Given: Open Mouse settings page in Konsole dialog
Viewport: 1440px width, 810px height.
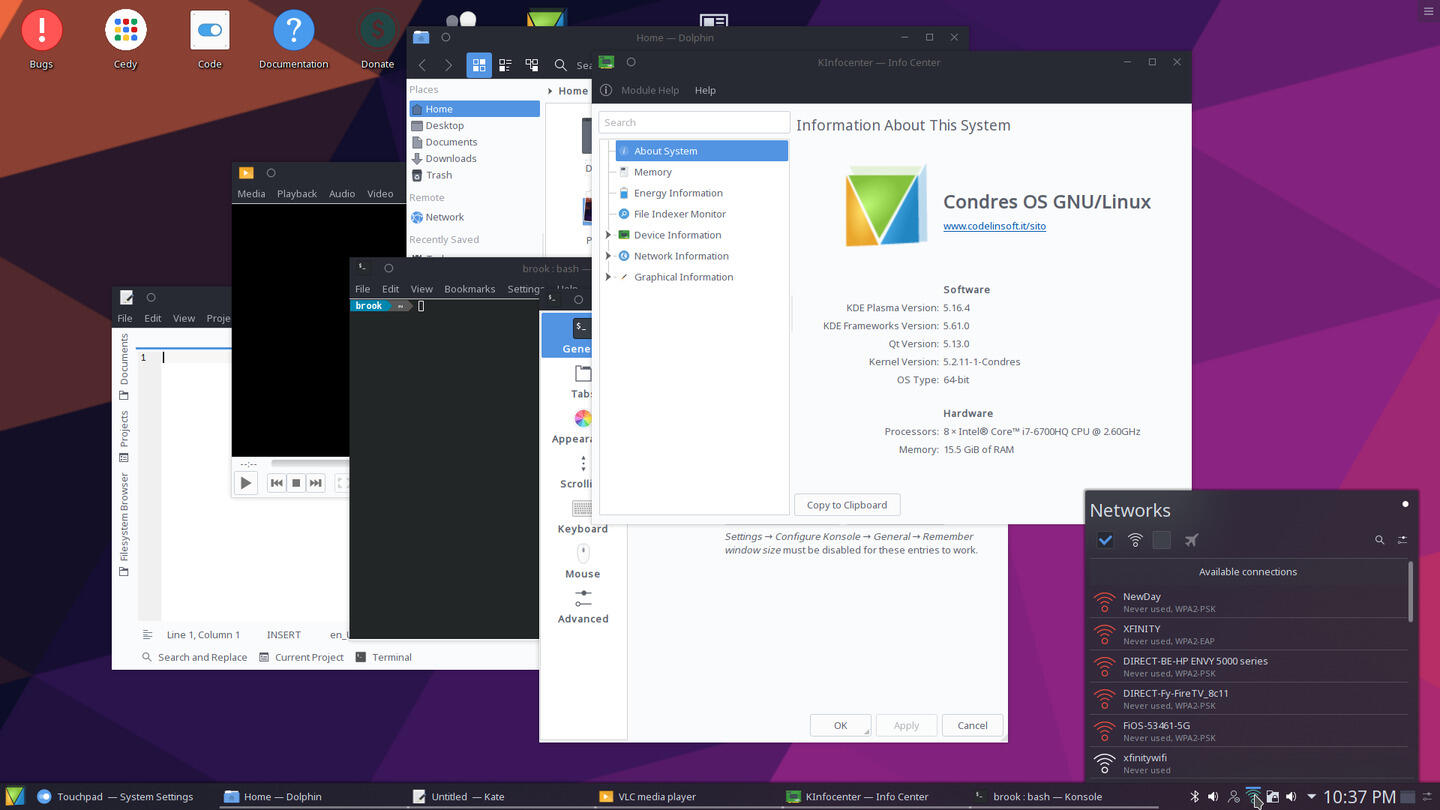Looking at the screenshot, I should (582, 562).
